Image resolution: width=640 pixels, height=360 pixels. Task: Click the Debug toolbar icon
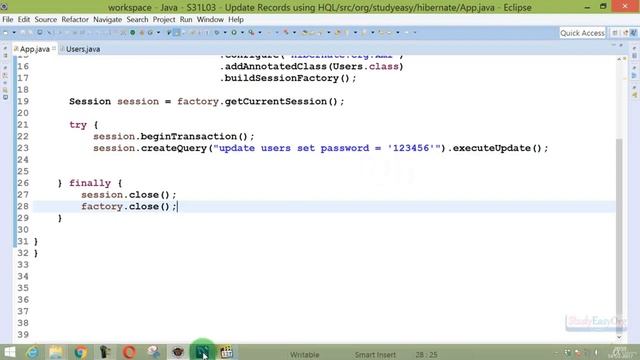point(216,33)
